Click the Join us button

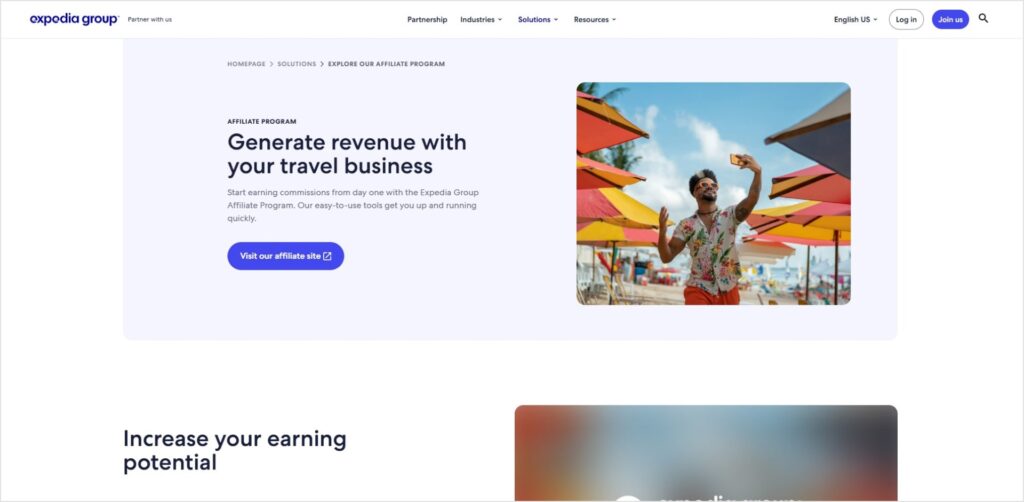click(950, 20)
